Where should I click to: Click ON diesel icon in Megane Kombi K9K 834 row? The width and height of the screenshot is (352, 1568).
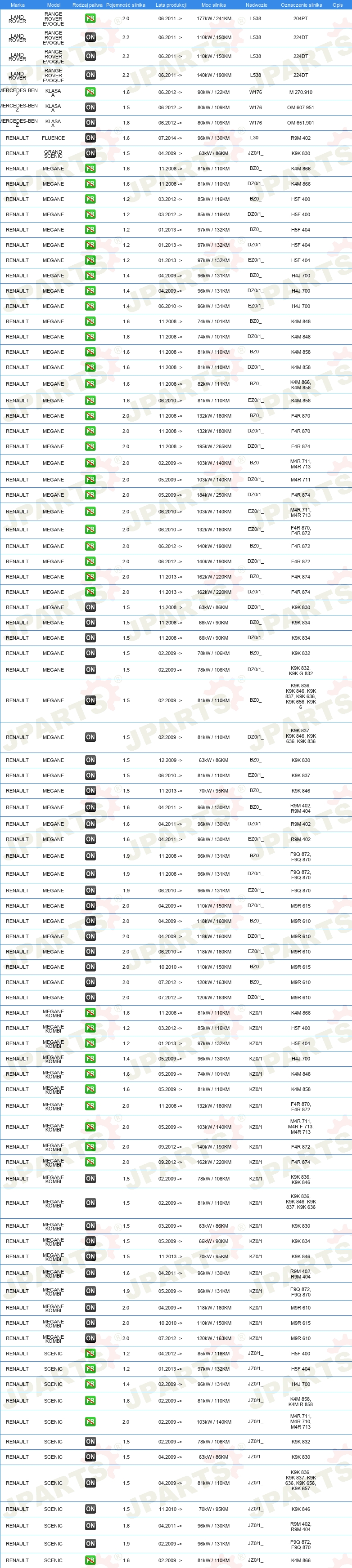pyautogui.click(x=90, y=1242)
